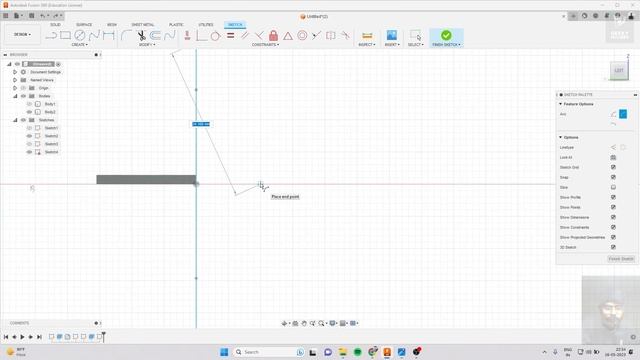The height and width of the screenshot is (360, 640).
Task: Select the Rectangle sketch tool
Action: (x=65, y=36)
